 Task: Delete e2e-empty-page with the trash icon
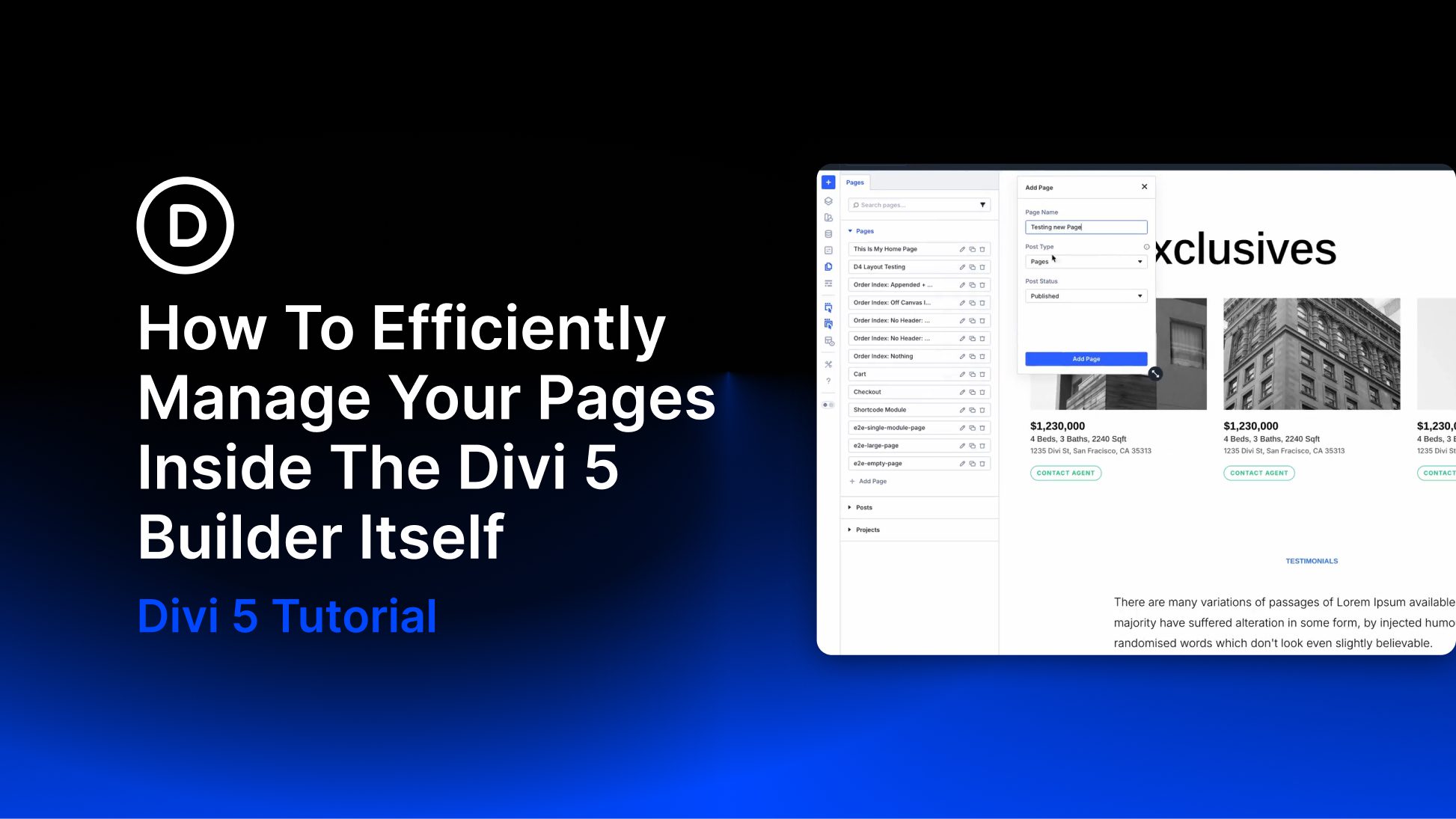[x=982, y=463]
